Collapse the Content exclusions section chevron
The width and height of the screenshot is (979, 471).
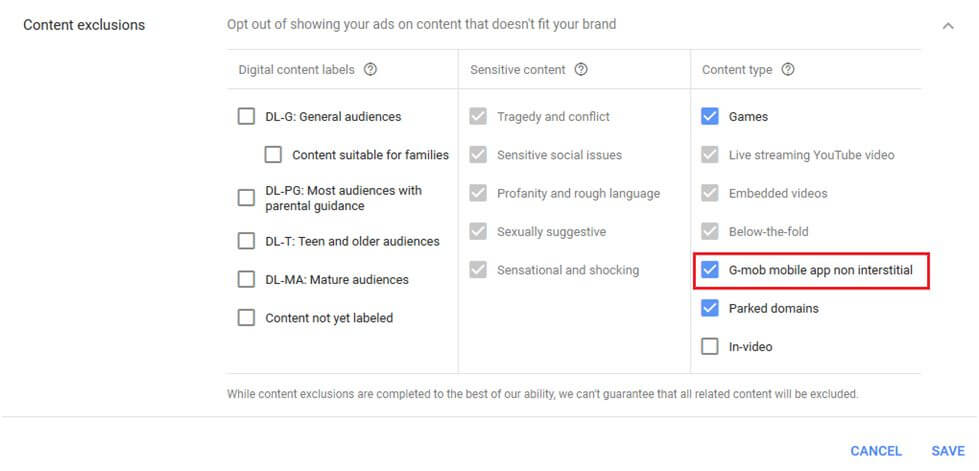(x=948, y=26)
